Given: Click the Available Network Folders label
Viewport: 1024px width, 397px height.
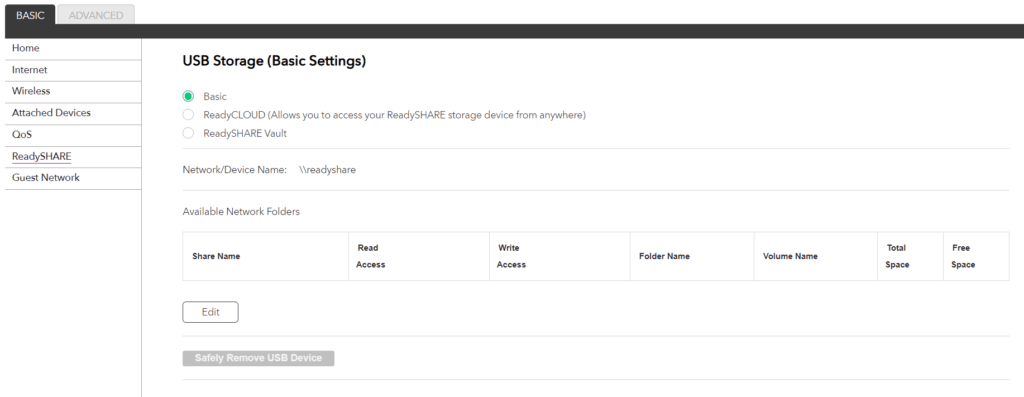Looking at the screenshot, I should pos(241,212).
